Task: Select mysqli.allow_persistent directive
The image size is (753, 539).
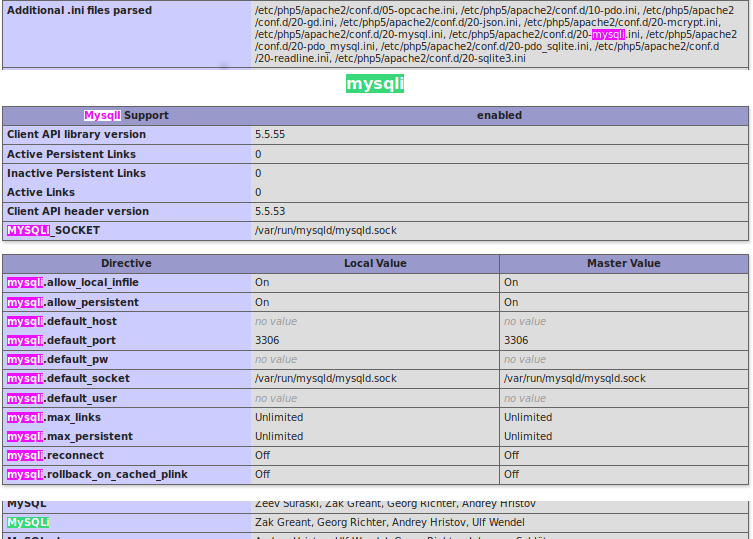Action: (x=73, y=302)
